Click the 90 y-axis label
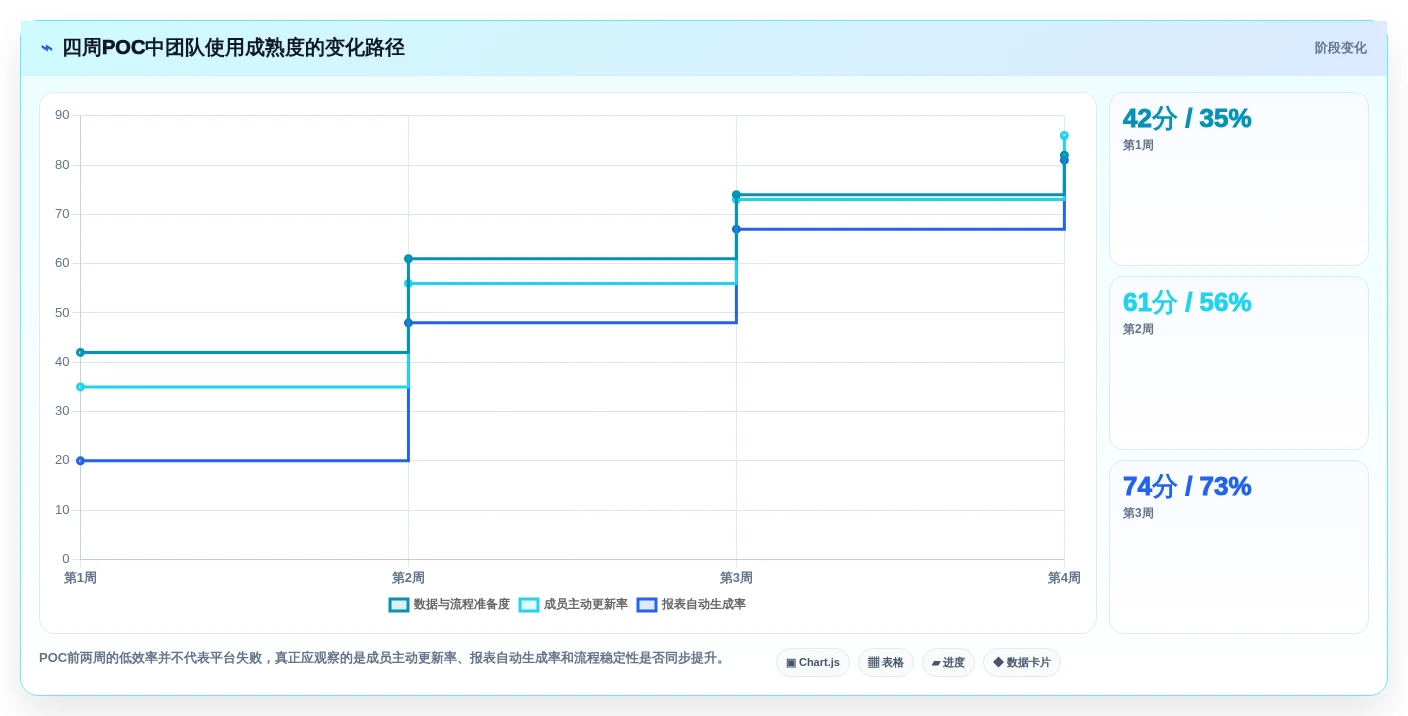Screen dimensions: 1408x716 pos(62,115)
